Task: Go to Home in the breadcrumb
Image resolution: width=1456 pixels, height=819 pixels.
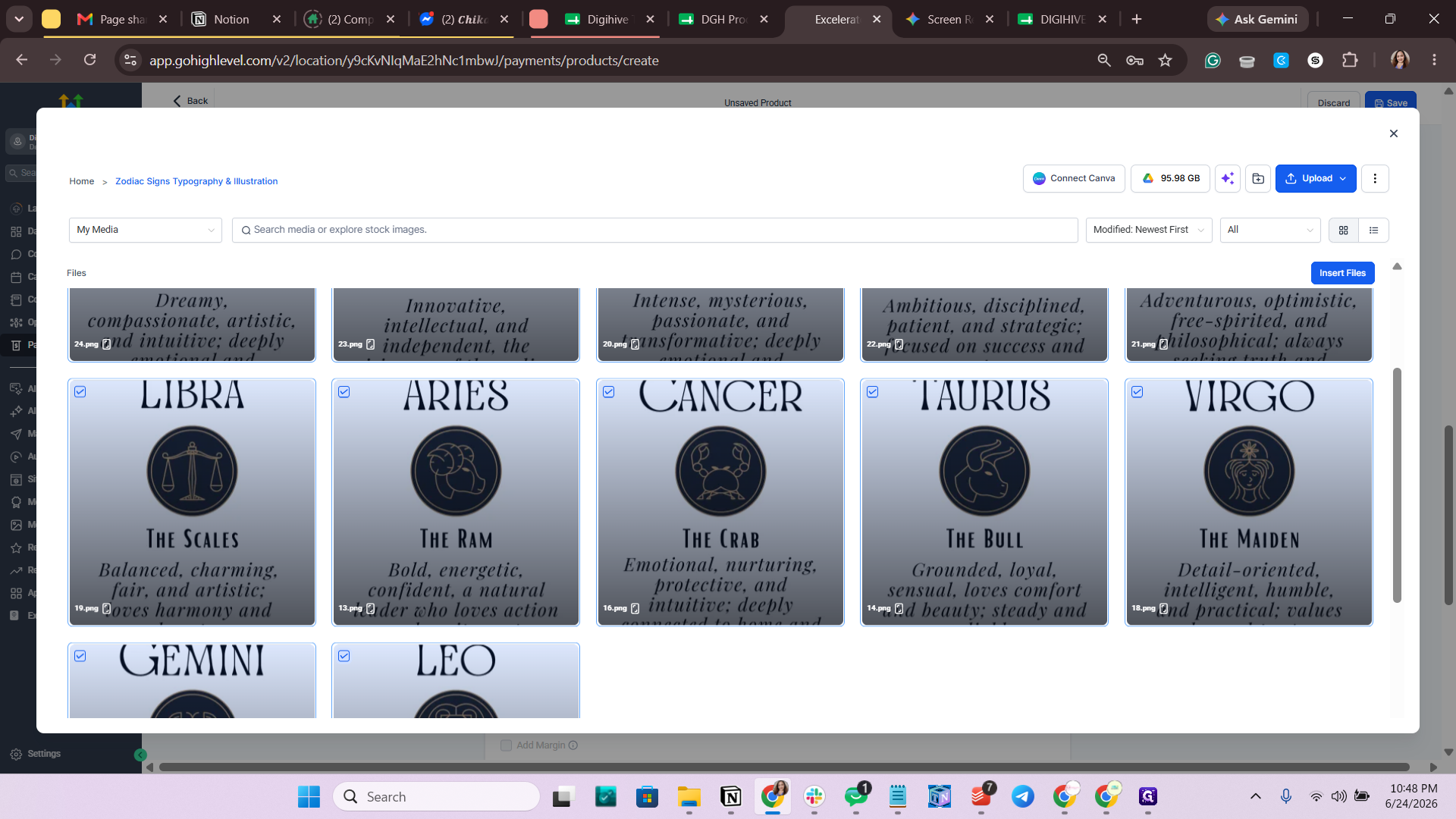Action: click(x=82, y=182)
